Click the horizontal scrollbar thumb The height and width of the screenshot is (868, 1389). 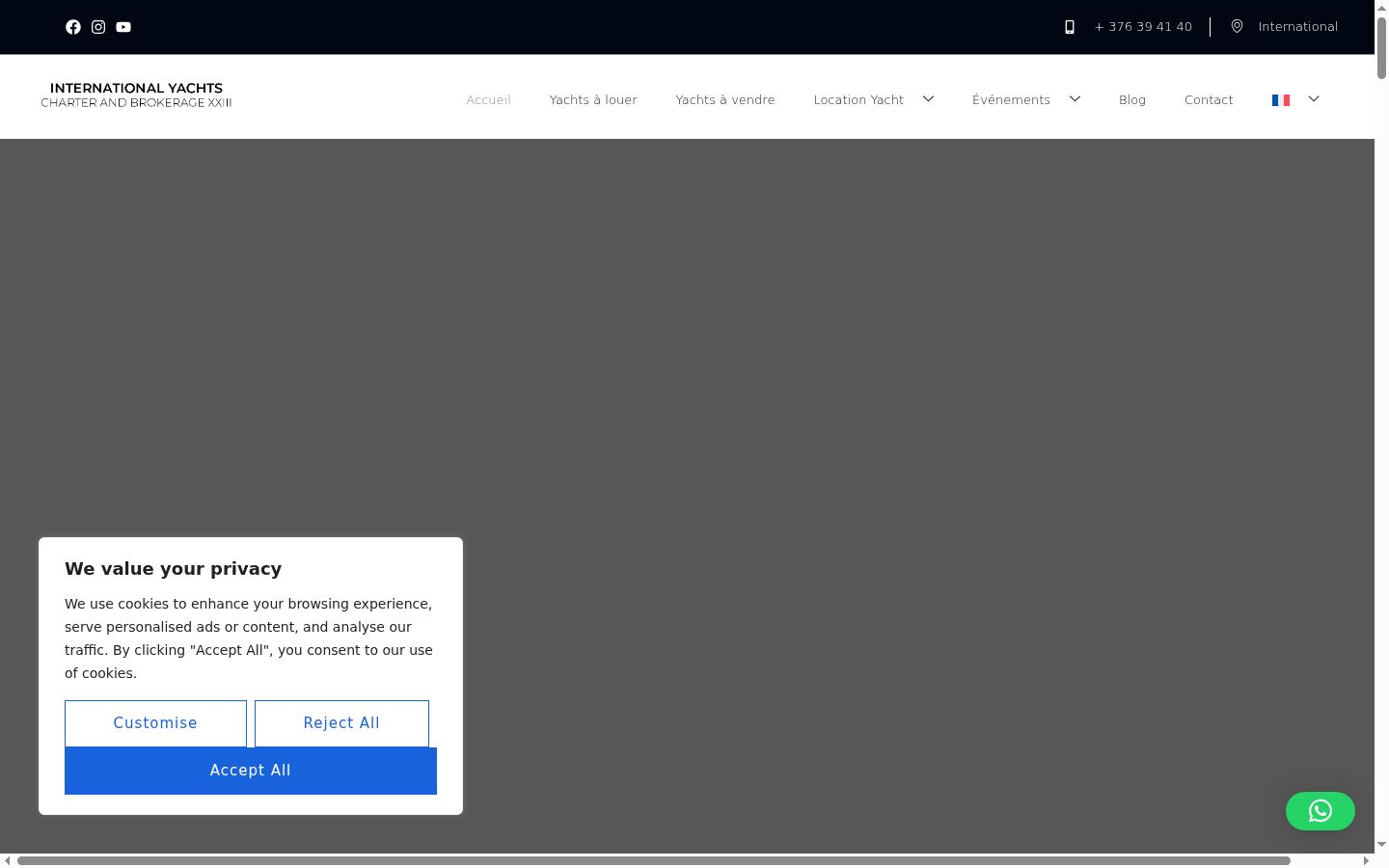pyautogui.click(x=654, y=860)
